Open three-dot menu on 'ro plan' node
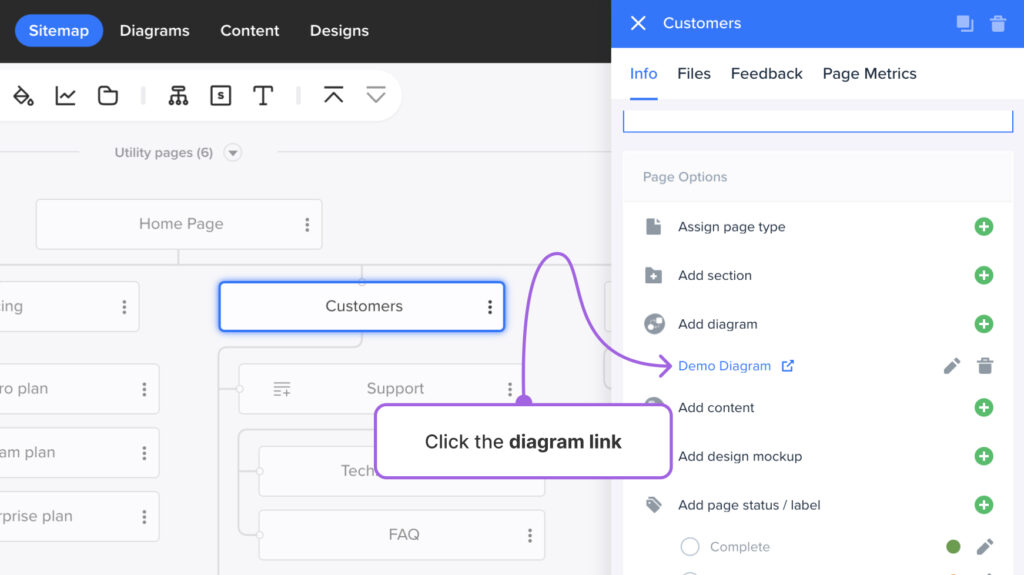The image size is (1024, 575). tap(144, 389)
